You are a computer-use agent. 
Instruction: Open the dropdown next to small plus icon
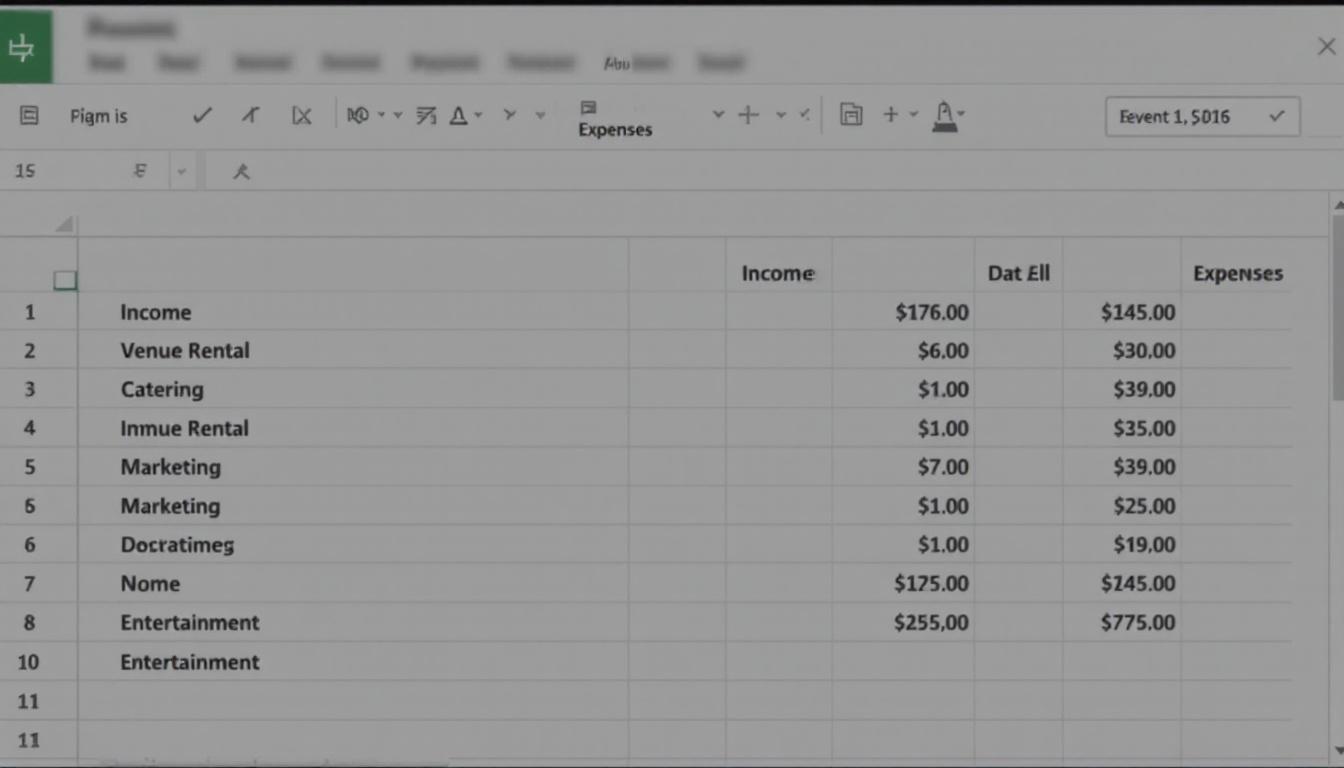(x=913, y=116)
